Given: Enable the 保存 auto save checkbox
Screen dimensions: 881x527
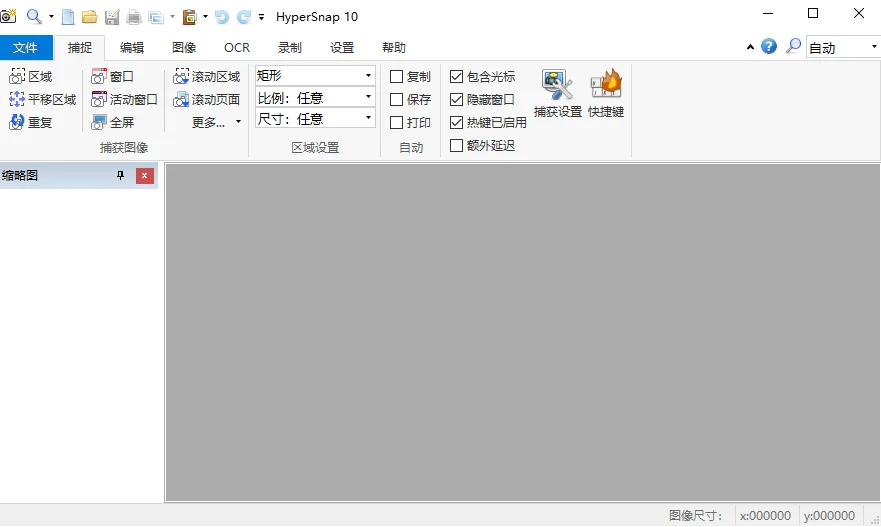Looking at the screenshot, I should click(x=397, y=99).
